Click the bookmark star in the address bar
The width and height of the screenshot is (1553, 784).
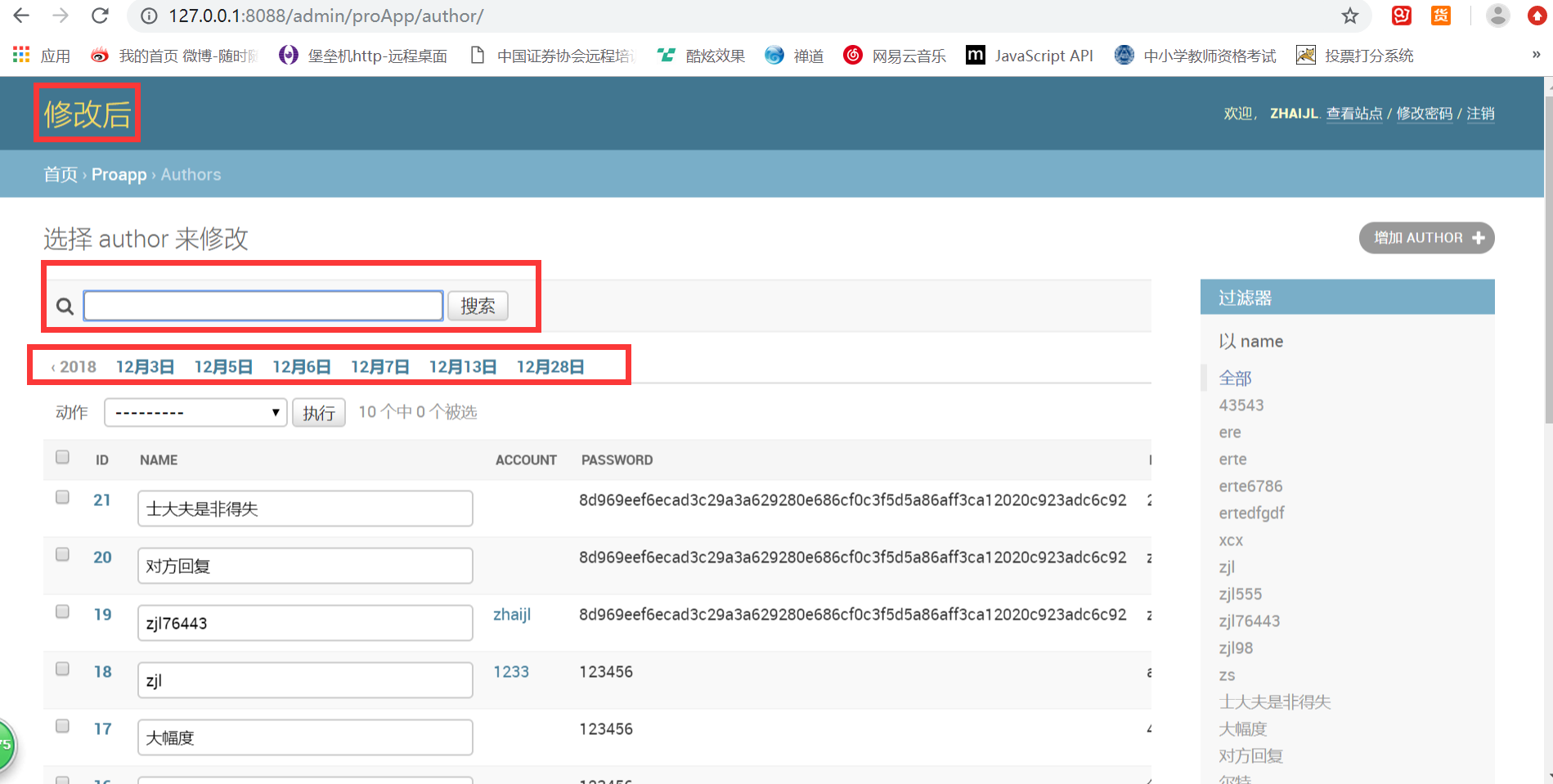point(1351,16)
